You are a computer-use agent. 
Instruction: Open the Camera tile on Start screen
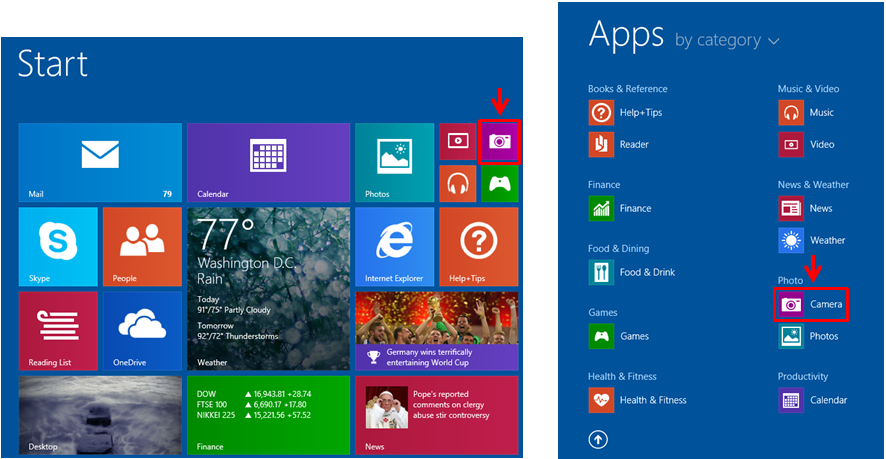pyautogui.click(x=500, y=141)
